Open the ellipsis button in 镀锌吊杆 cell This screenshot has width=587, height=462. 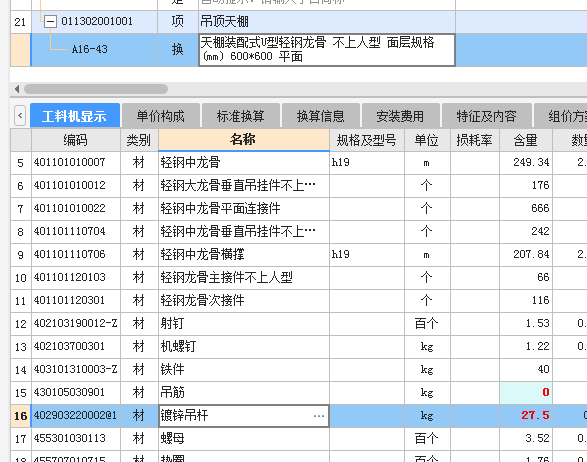pos(319,416)
